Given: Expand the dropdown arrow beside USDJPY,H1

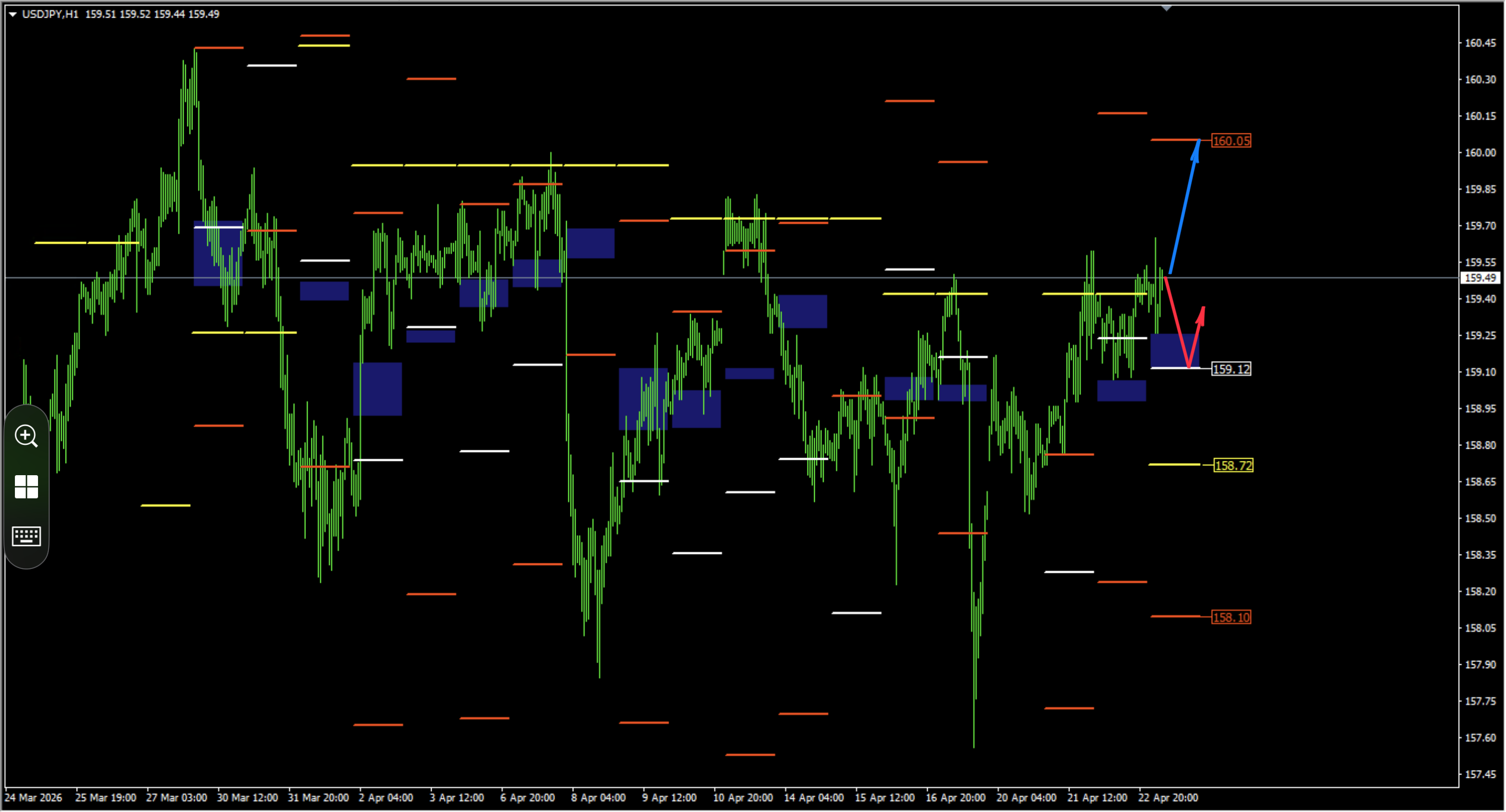Looking at the screenshot, I should pos(12,14).
